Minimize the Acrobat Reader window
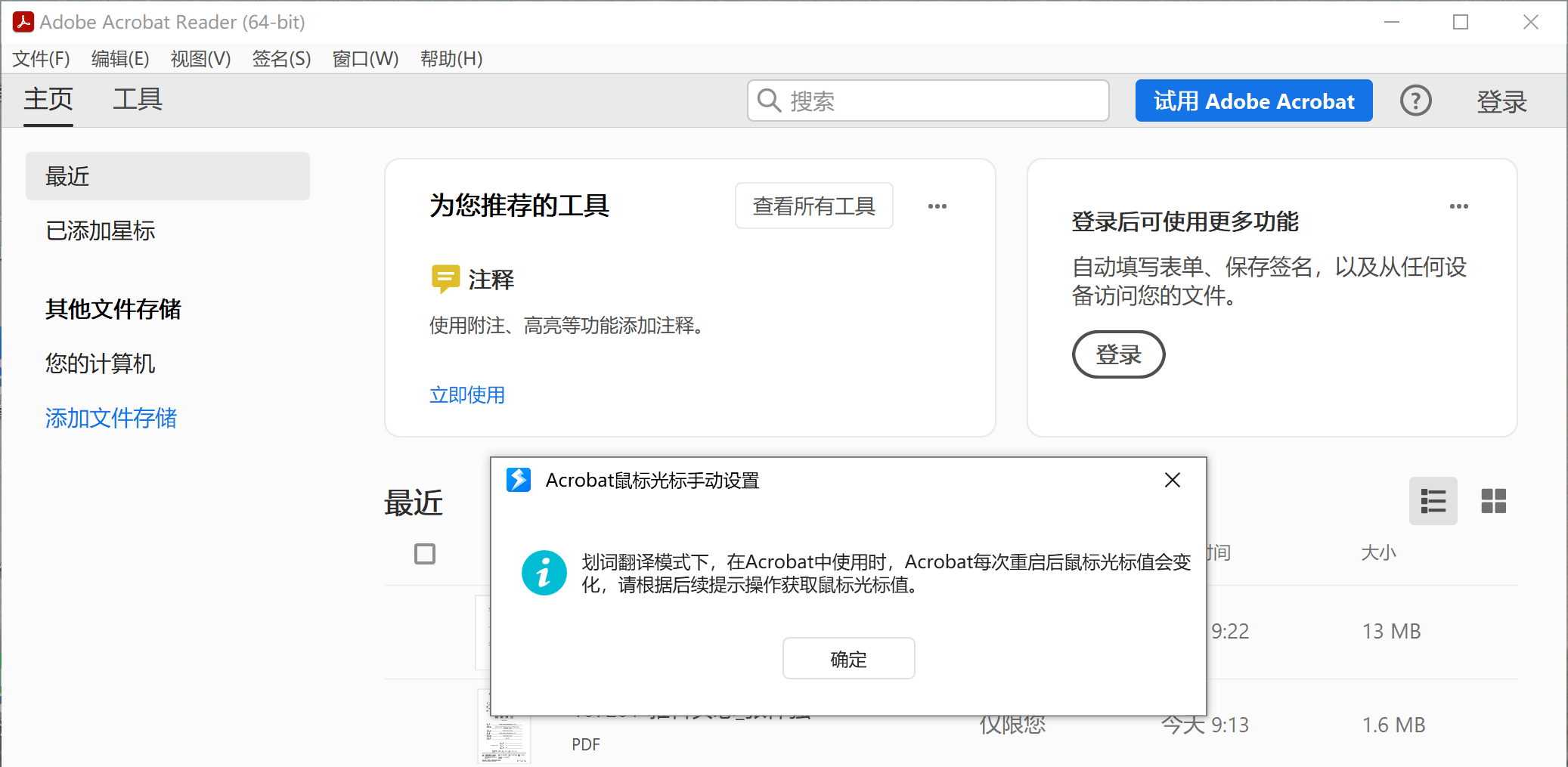 coord(1392,22)
